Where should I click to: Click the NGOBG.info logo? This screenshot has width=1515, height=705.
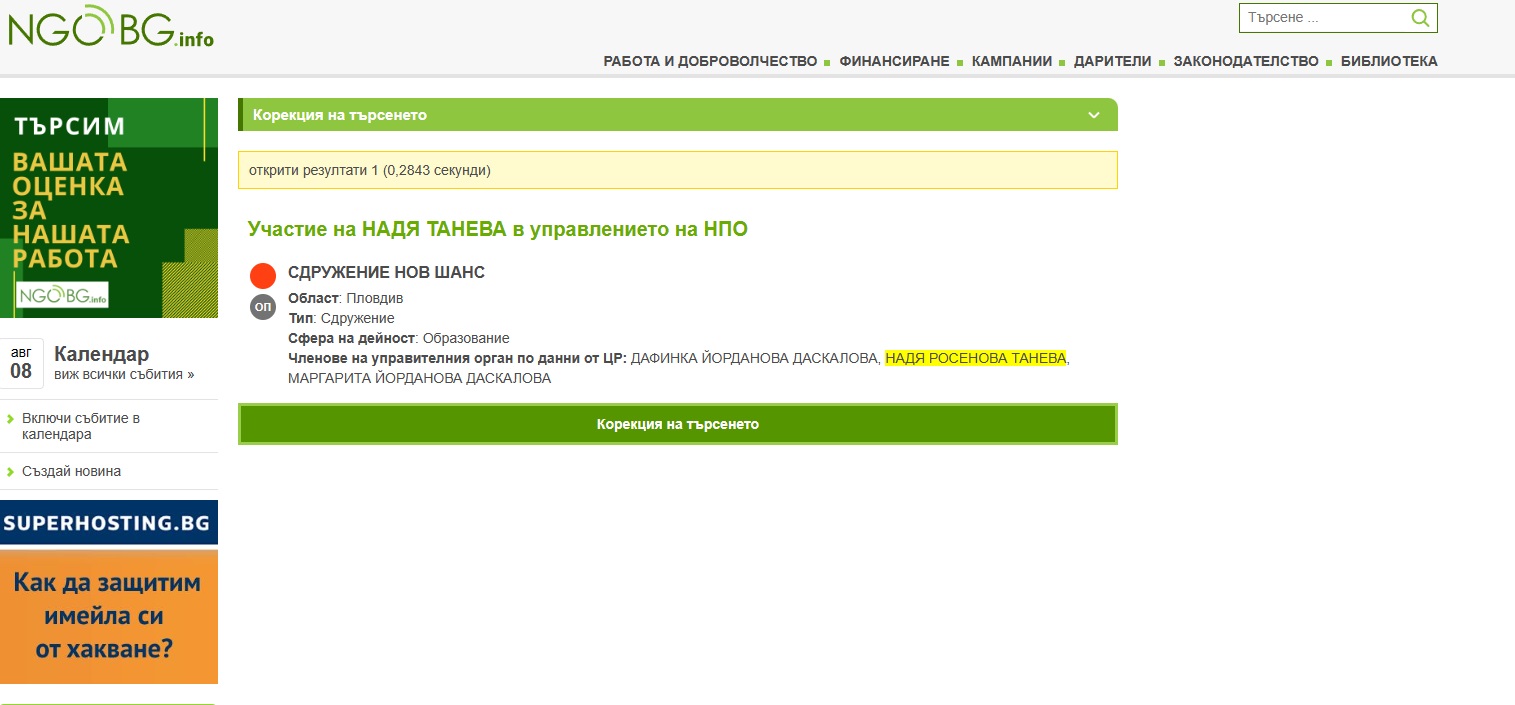[x=110, y=28]
